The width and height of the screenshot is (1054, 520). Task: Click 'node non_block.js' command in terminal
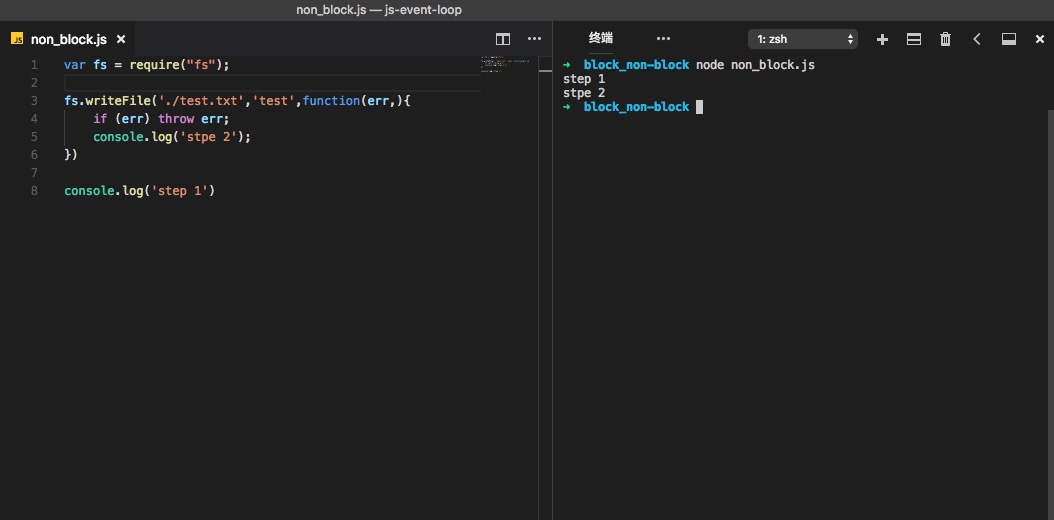tap(756, 65)
